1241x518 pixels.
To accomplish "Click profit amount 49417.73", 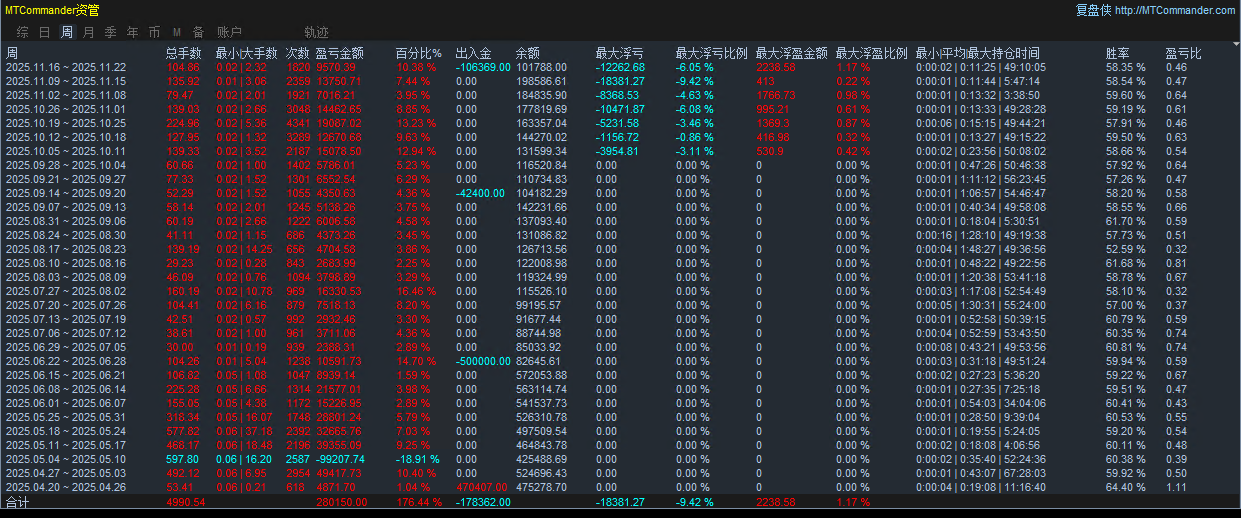I will click(x=340, y=473).
